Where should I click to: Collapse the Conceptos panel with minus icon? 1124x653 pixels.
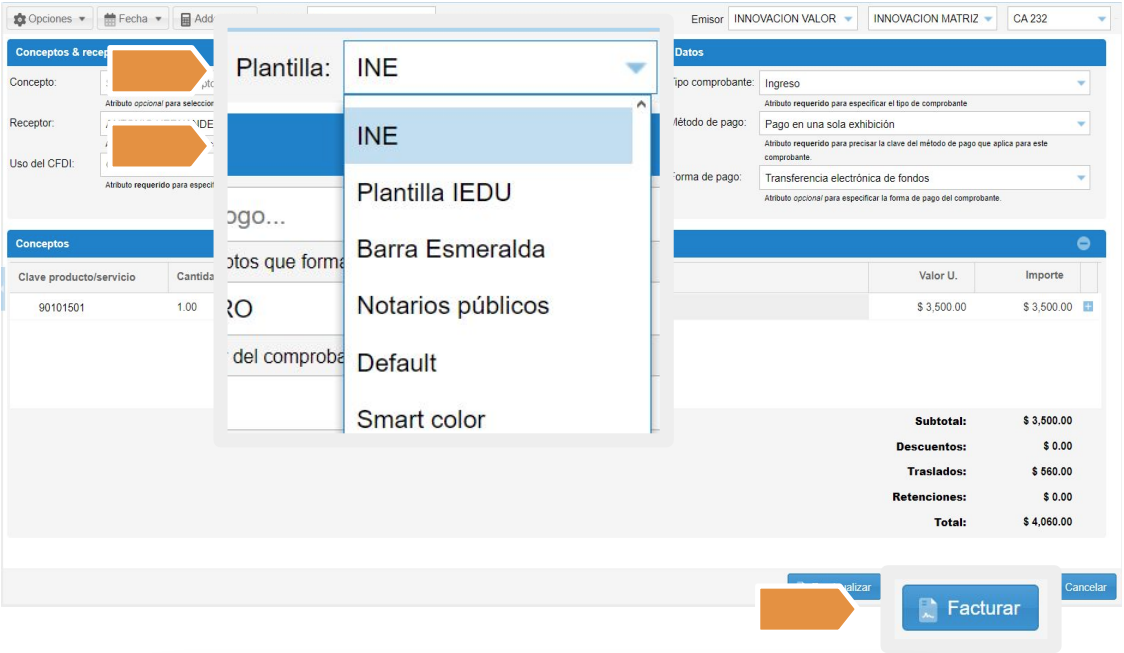tap(1083, 244)
